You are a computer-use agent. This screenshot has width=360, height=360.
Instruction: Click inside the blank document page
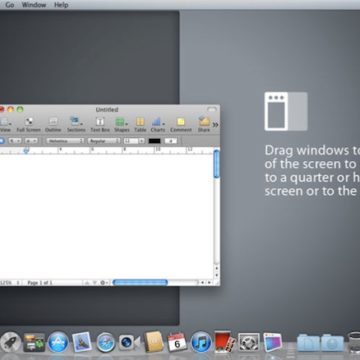107,217
